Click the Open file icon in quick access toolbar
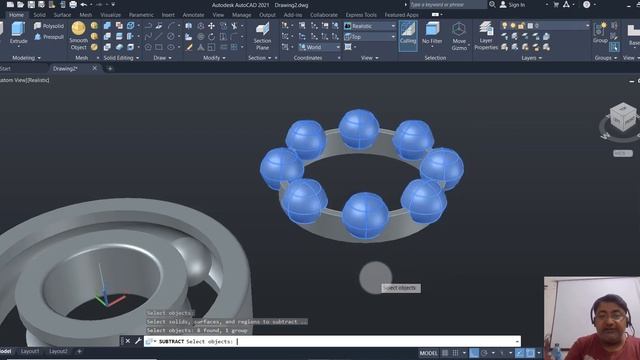This screenshot has height=360, width=640. click(x=20, y=4)
